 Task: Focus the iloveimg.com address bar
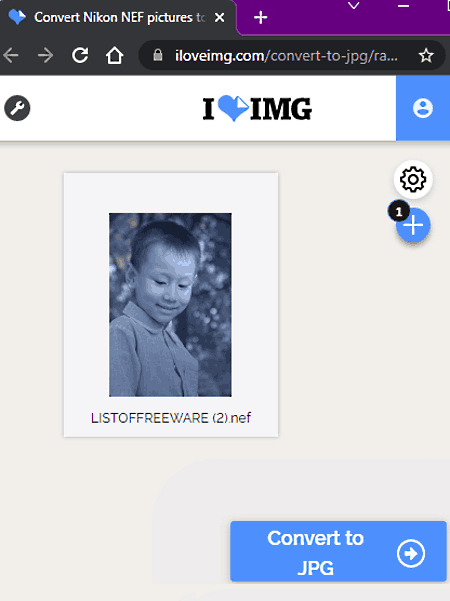[x=285, y=56]
